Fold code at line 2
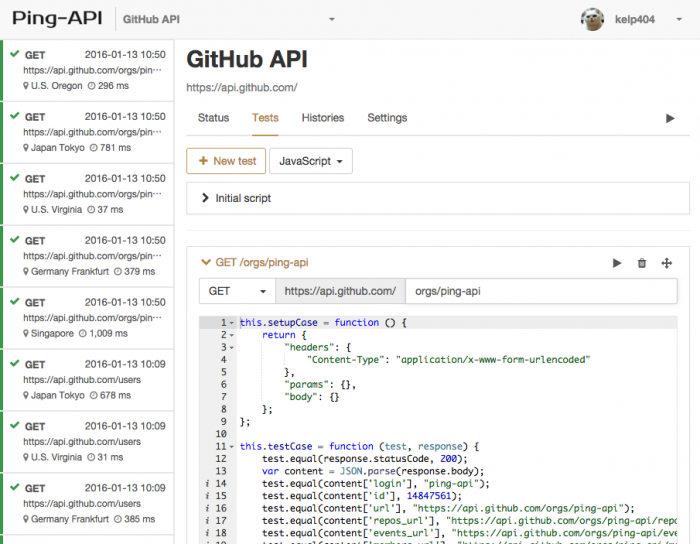The width and height of the screenshot is (700, 544). [232, 335]
